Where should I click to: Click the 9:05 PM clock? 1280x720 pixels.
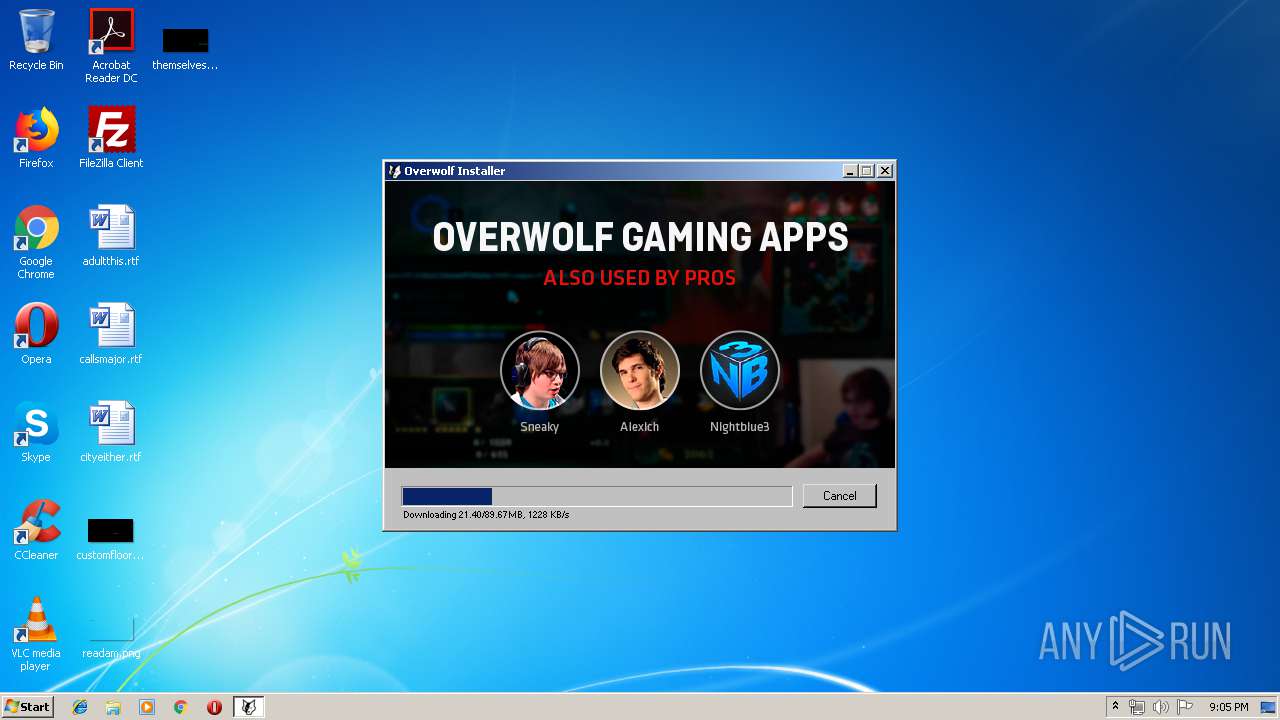click(1228, 707)
